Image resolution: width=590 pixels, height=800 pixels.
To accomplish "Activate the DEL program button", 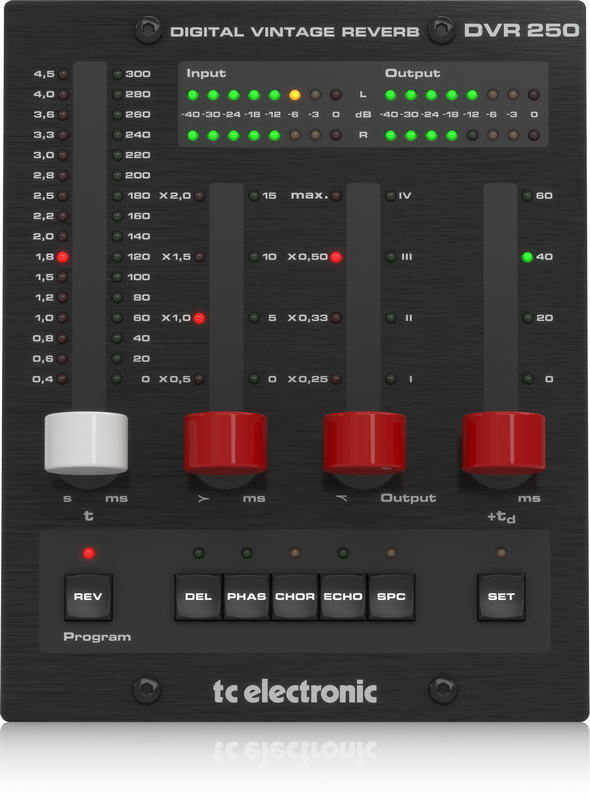I will click(x=198, y=597).
